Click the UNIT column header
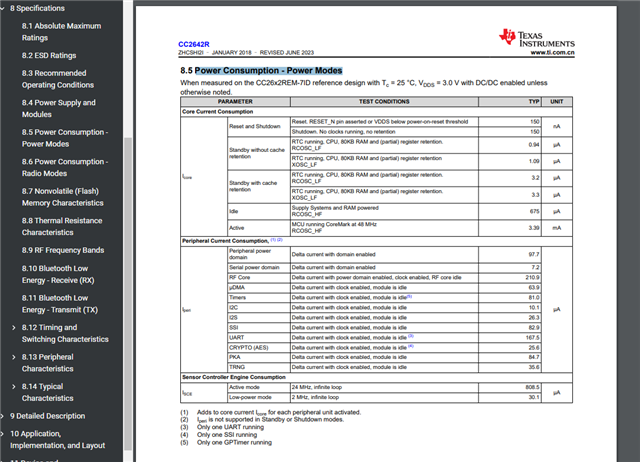This screenshot has height=462, width=640. (557, 102)
